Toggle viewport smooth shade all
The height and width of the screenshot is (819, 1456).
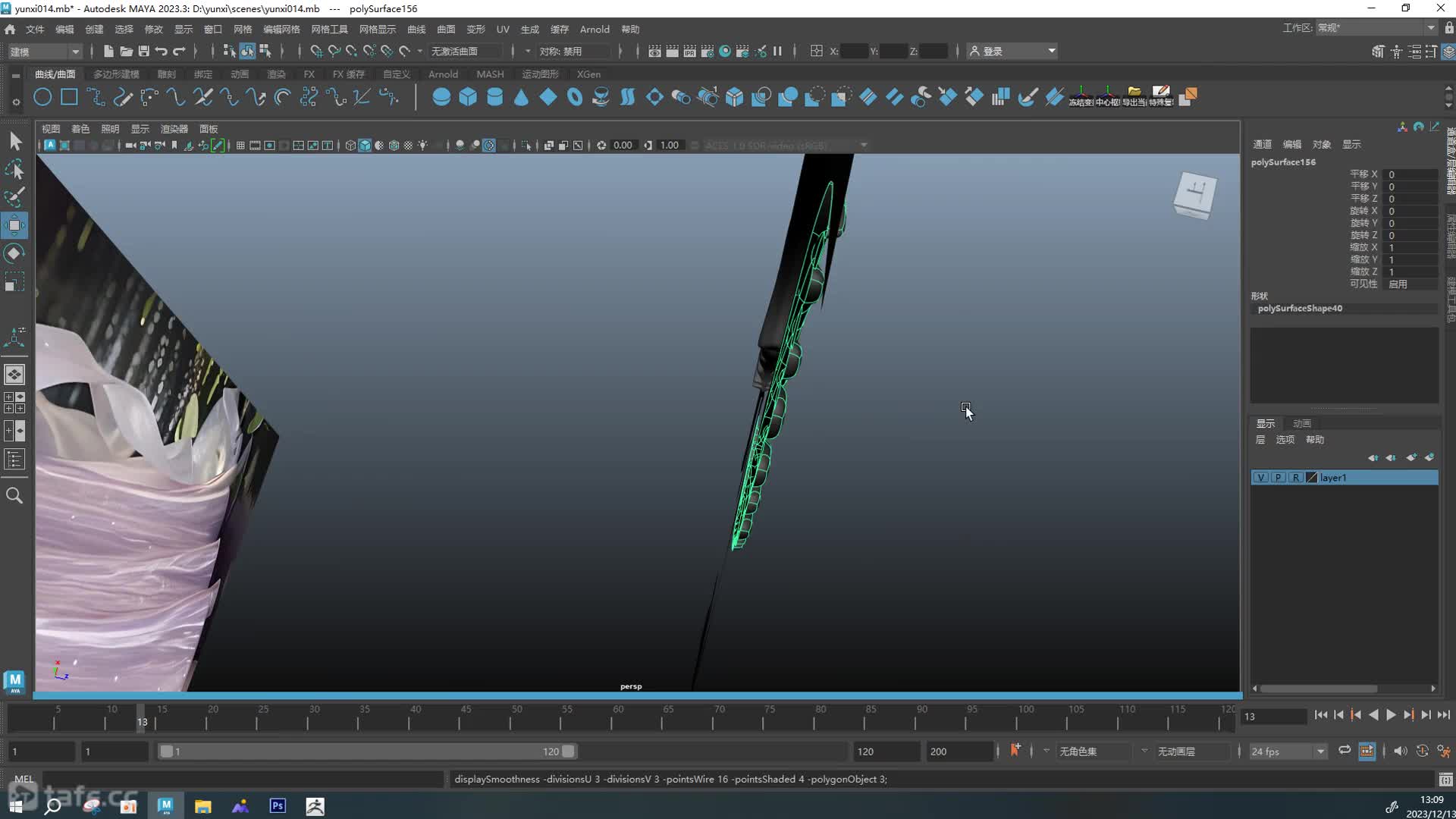pyautogui.click(x=365, y=146)
